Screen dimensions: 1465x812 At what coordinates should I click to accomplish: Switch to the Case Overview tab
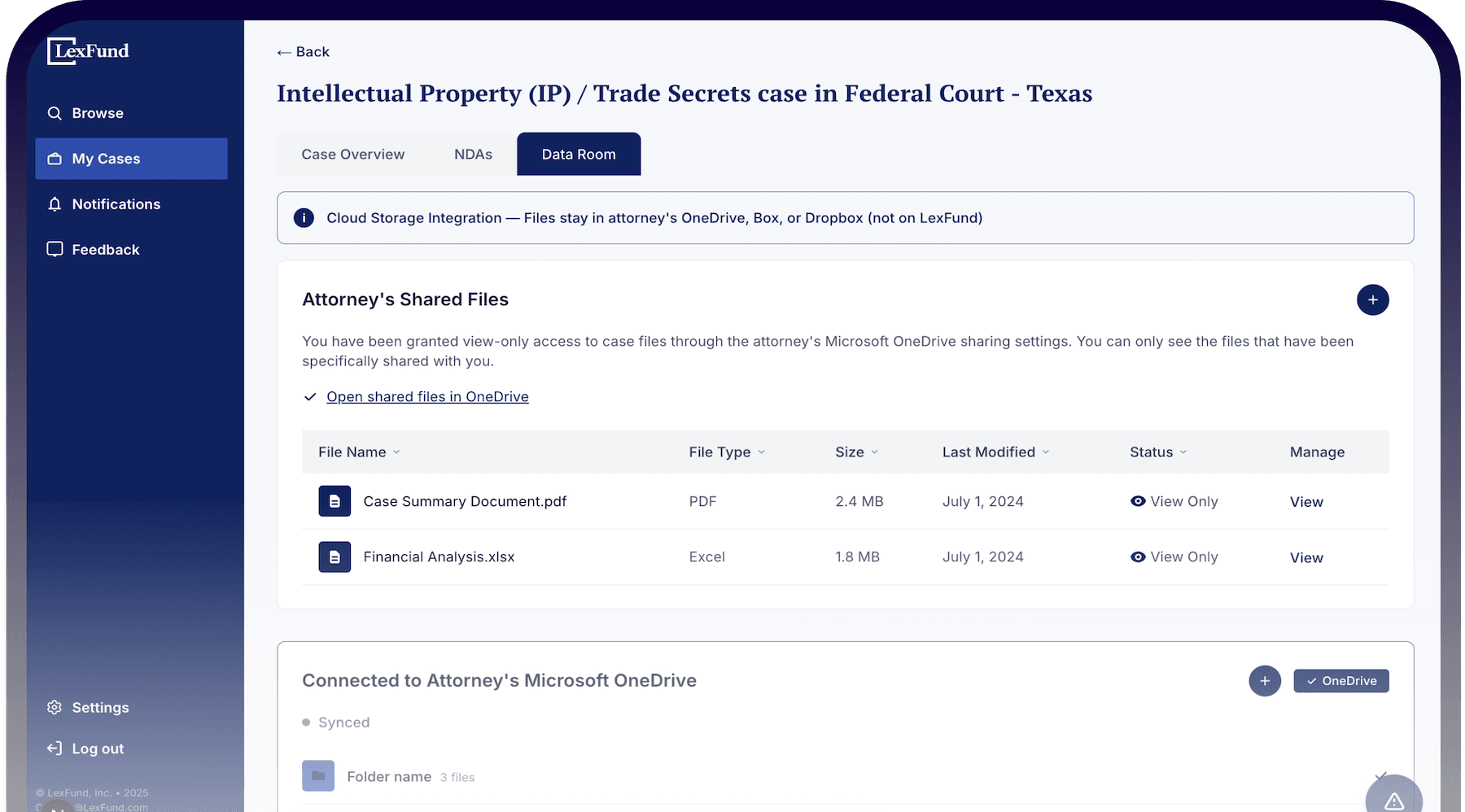tap(352, 154)
